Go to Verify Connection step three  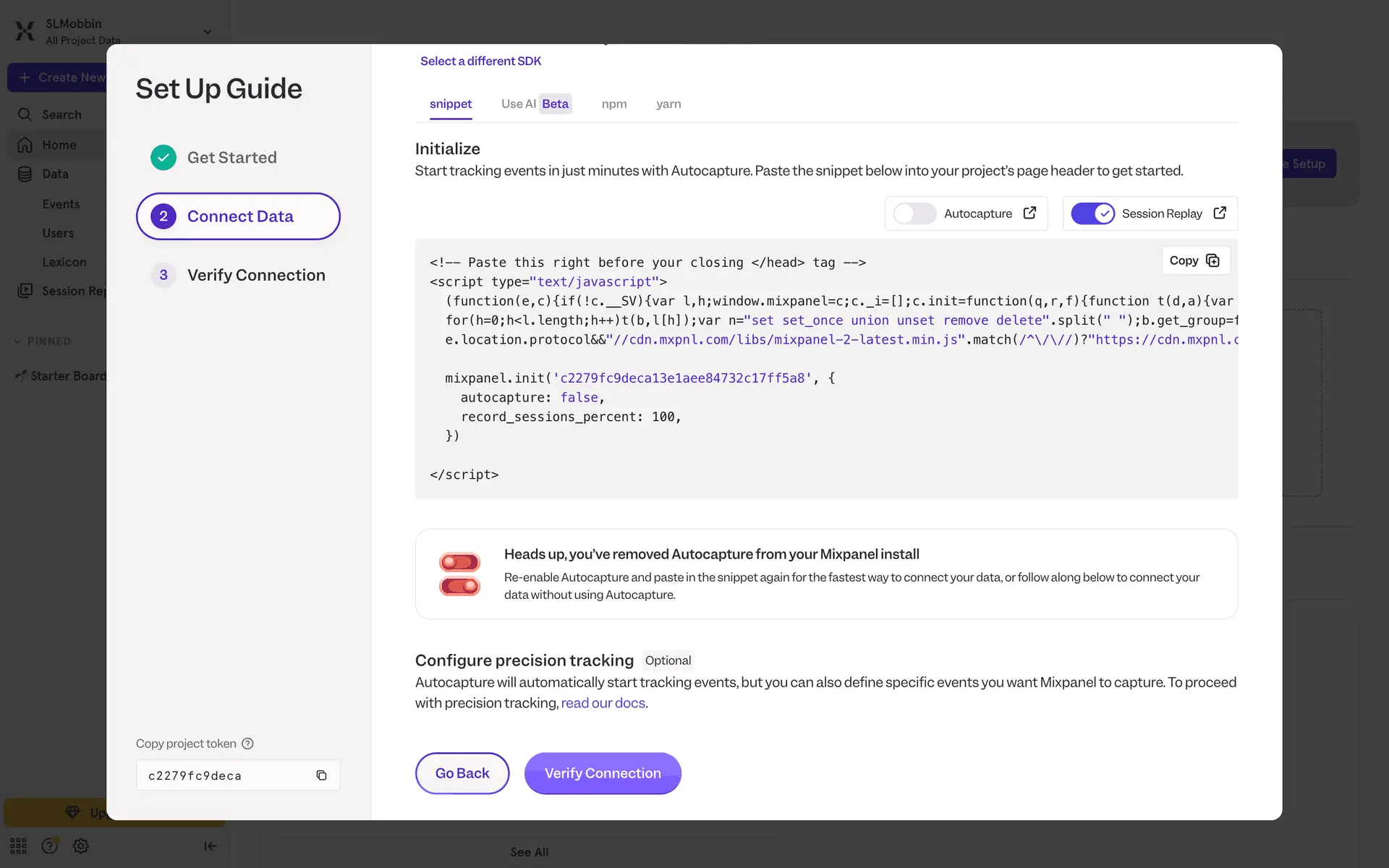tap(255, 275)
